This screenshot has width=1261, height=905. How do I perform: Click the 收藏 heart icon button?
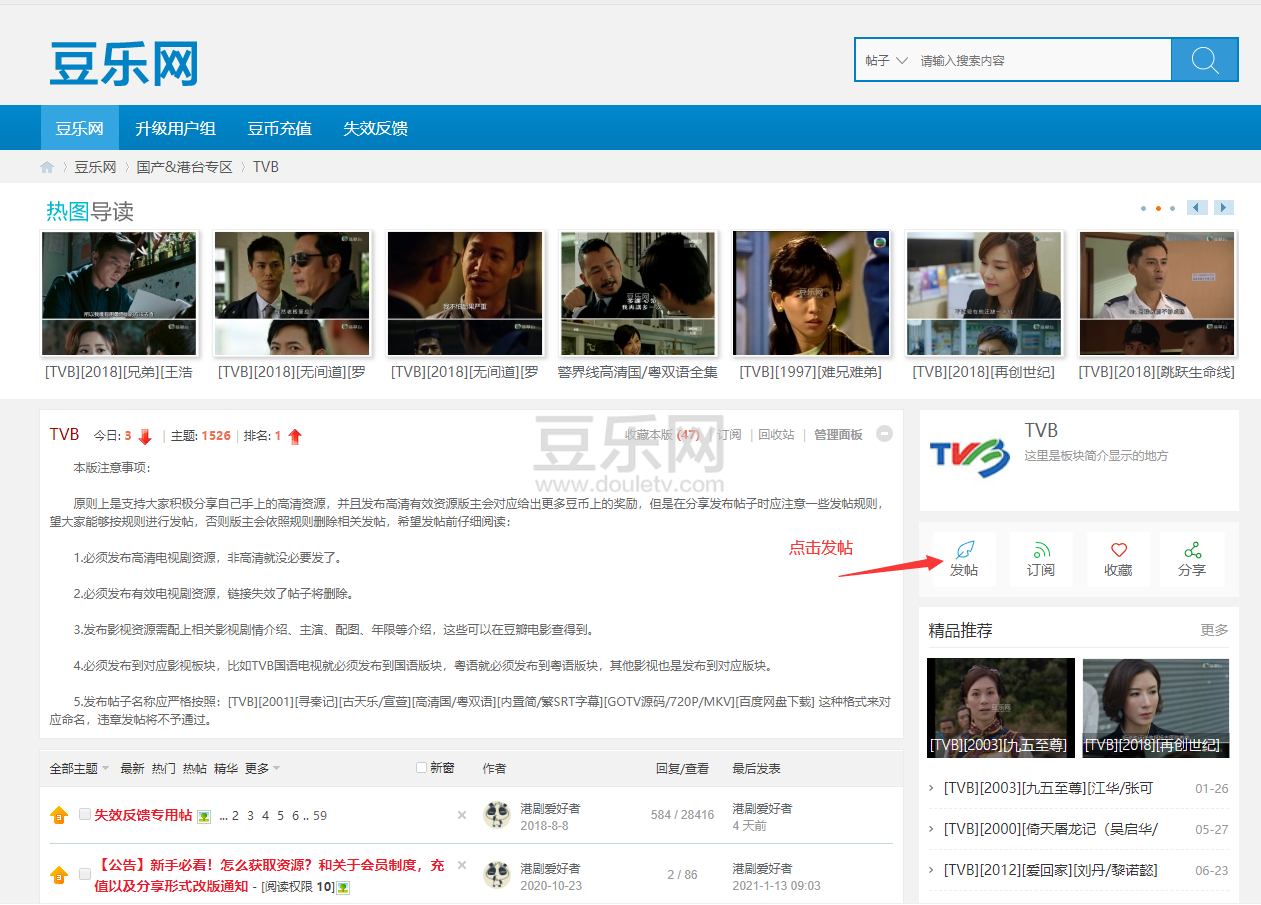[1118, 559]
